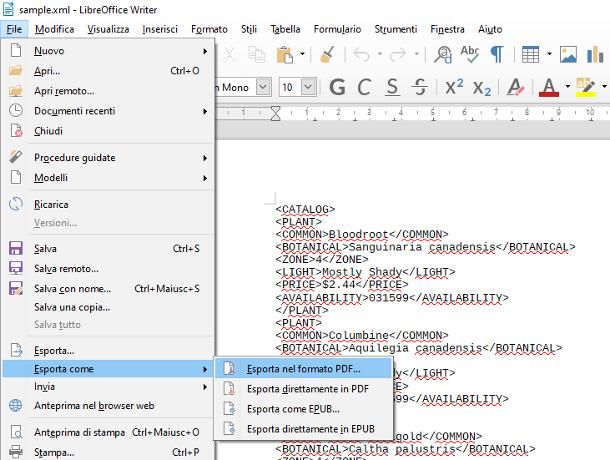This screenshot has height=460, width=610.
Task: Click inside the font size field
Action: click(x=290, y=87)
